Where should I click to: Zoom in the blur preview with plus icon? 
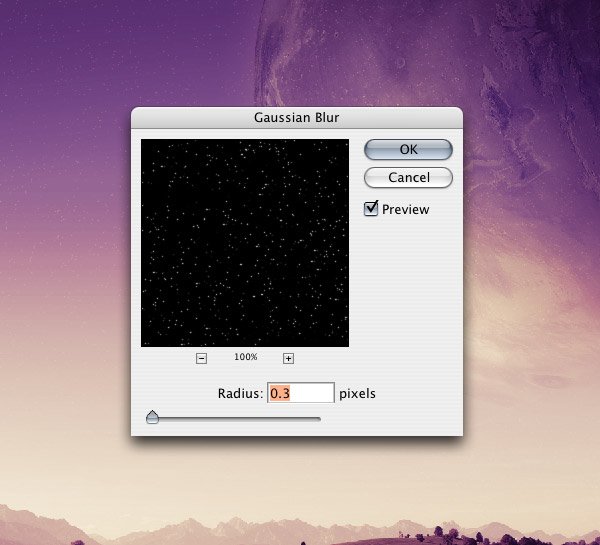[288, 358]
